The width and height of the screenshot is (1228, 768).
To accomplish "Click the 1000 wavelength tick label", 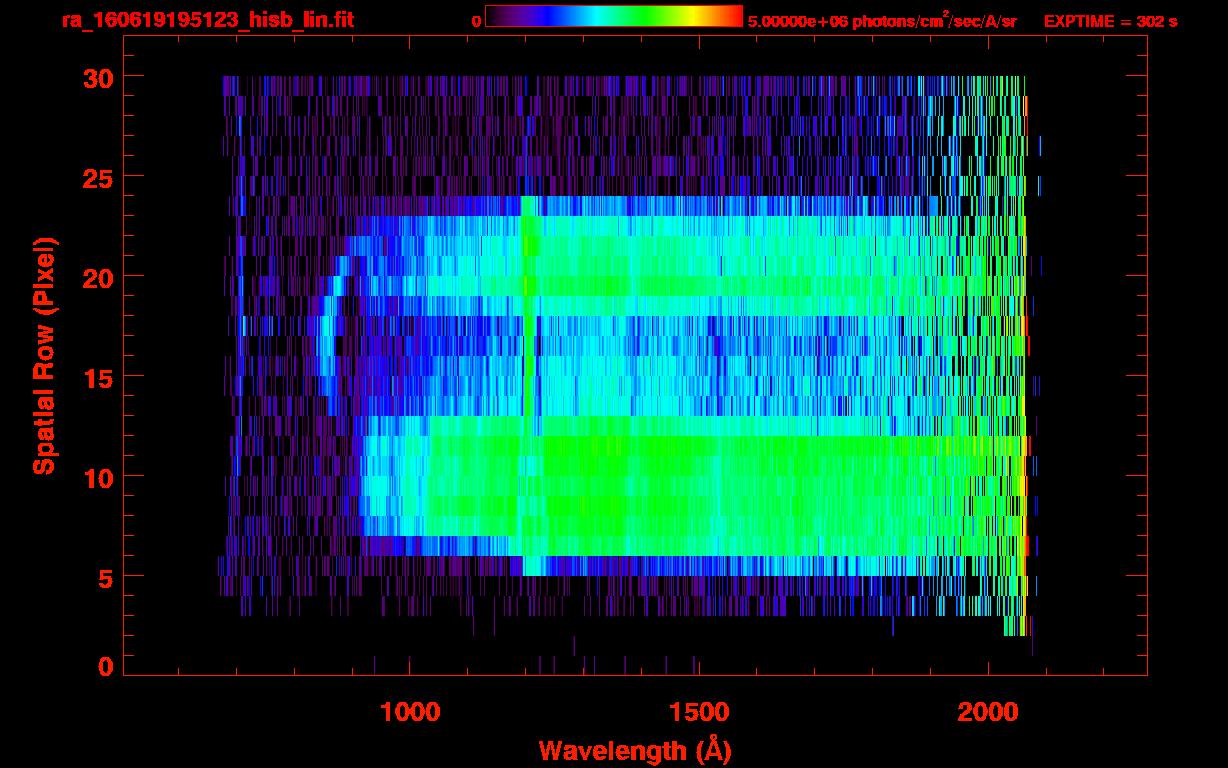I will coord(409,711).
